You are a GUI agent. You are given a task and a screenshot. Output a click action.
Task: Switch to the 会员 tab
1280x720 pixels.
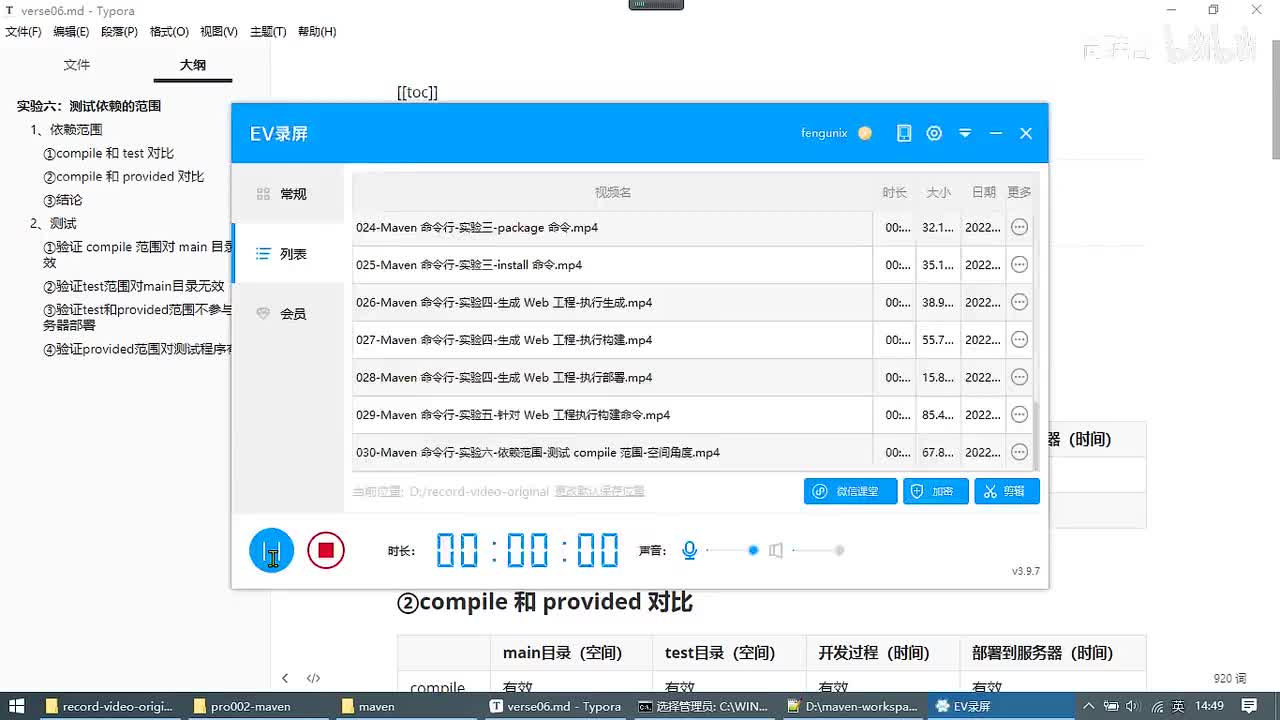coord(288,313)
